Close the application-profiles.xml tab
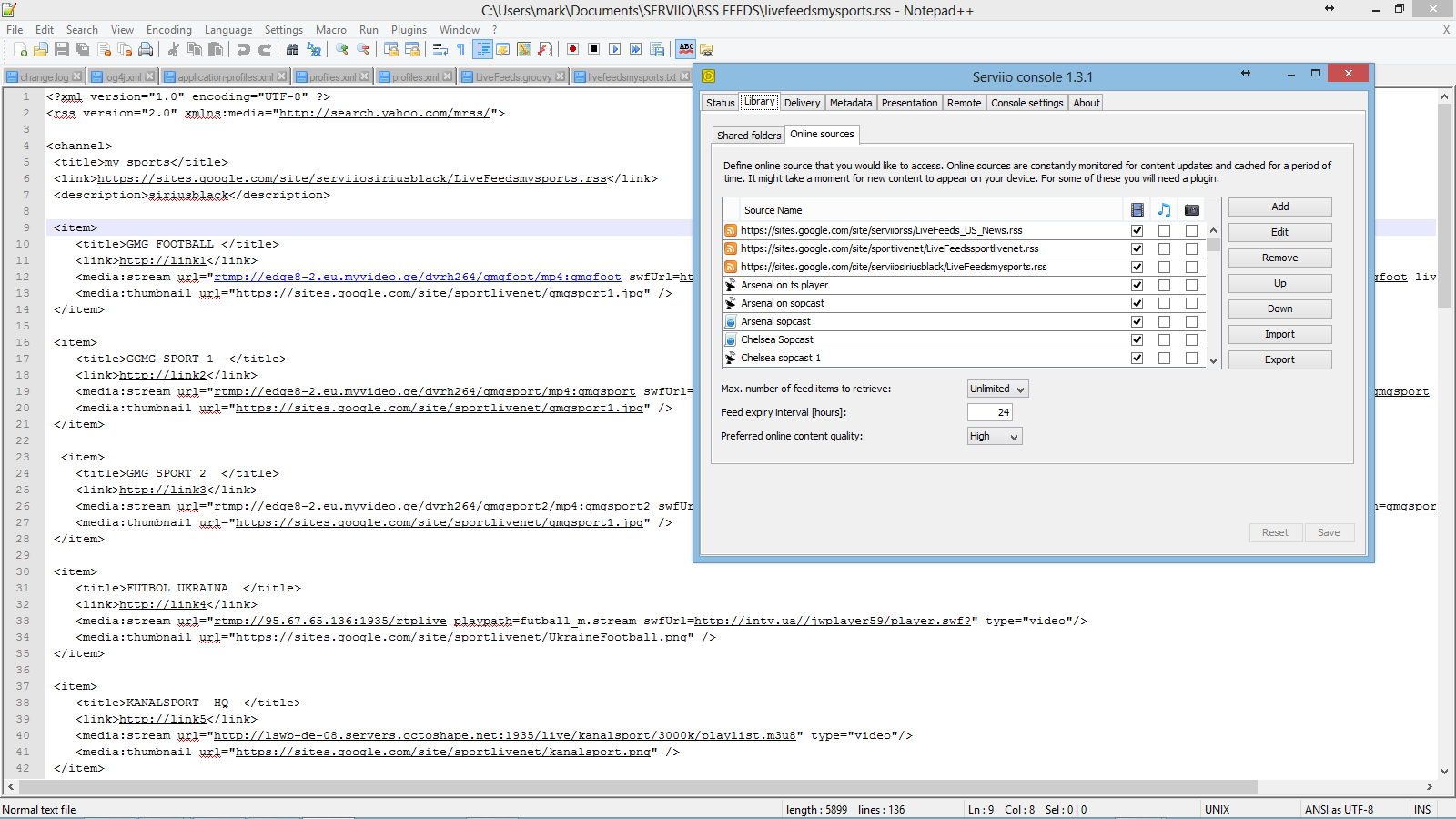 tap(281, 76)
